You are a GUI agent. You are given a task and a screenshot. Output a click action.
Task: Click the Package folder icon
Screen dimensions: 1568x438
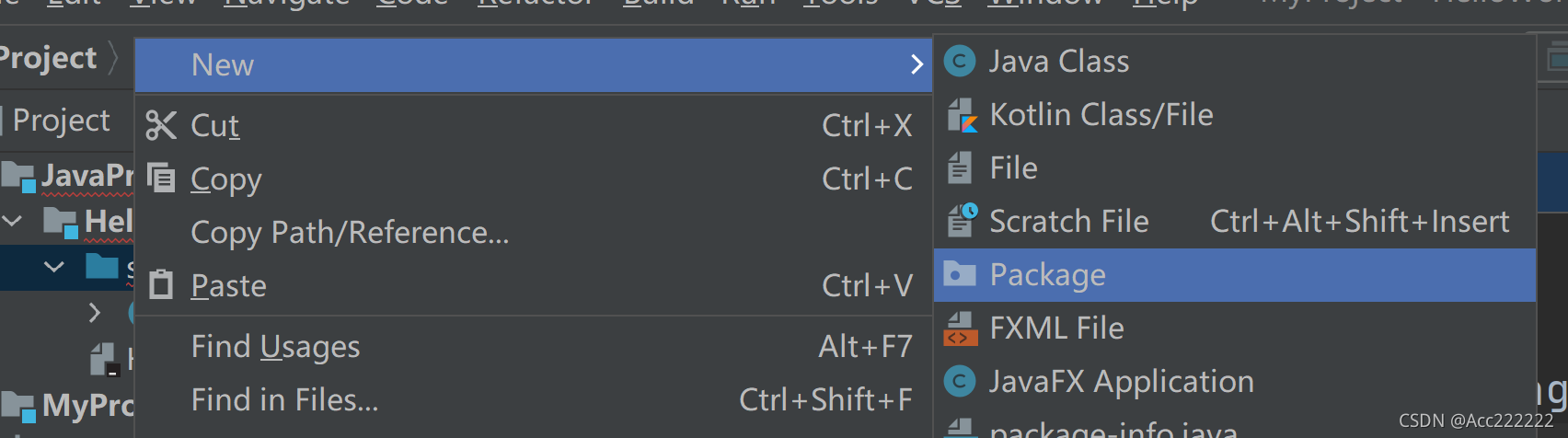[x=960, y=274]
